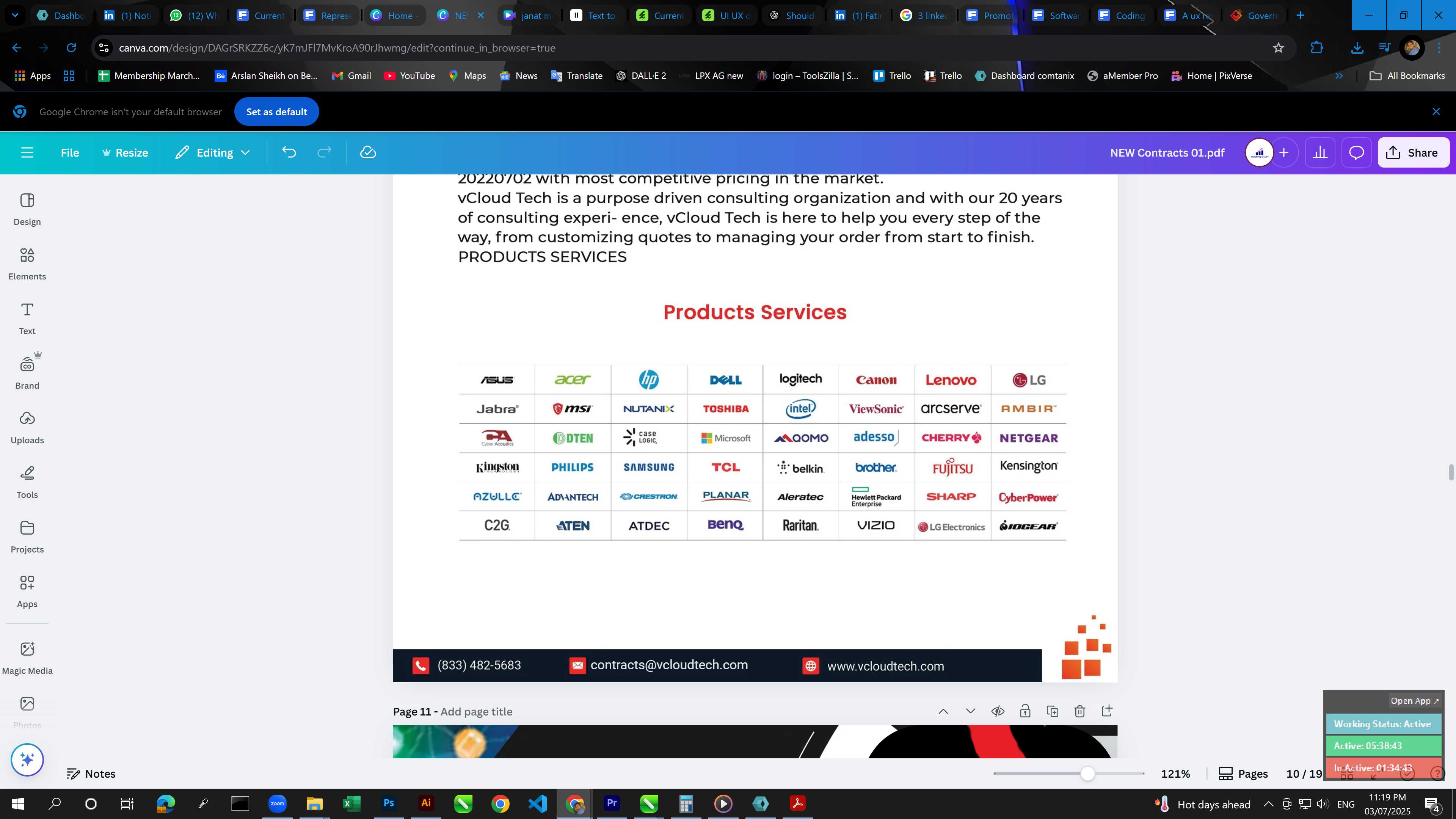Image resolution: width=1456 pixels, height=819 pixels.
Task: Open Photoshop from the taskbar
Action: click(389, 803)
